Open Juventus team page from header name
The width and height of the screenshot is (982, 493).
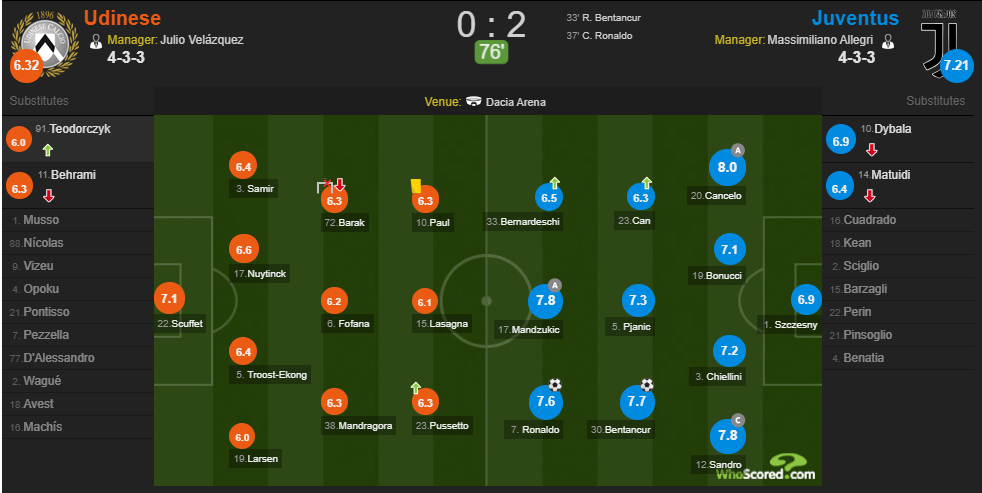[x=855, y=18]
